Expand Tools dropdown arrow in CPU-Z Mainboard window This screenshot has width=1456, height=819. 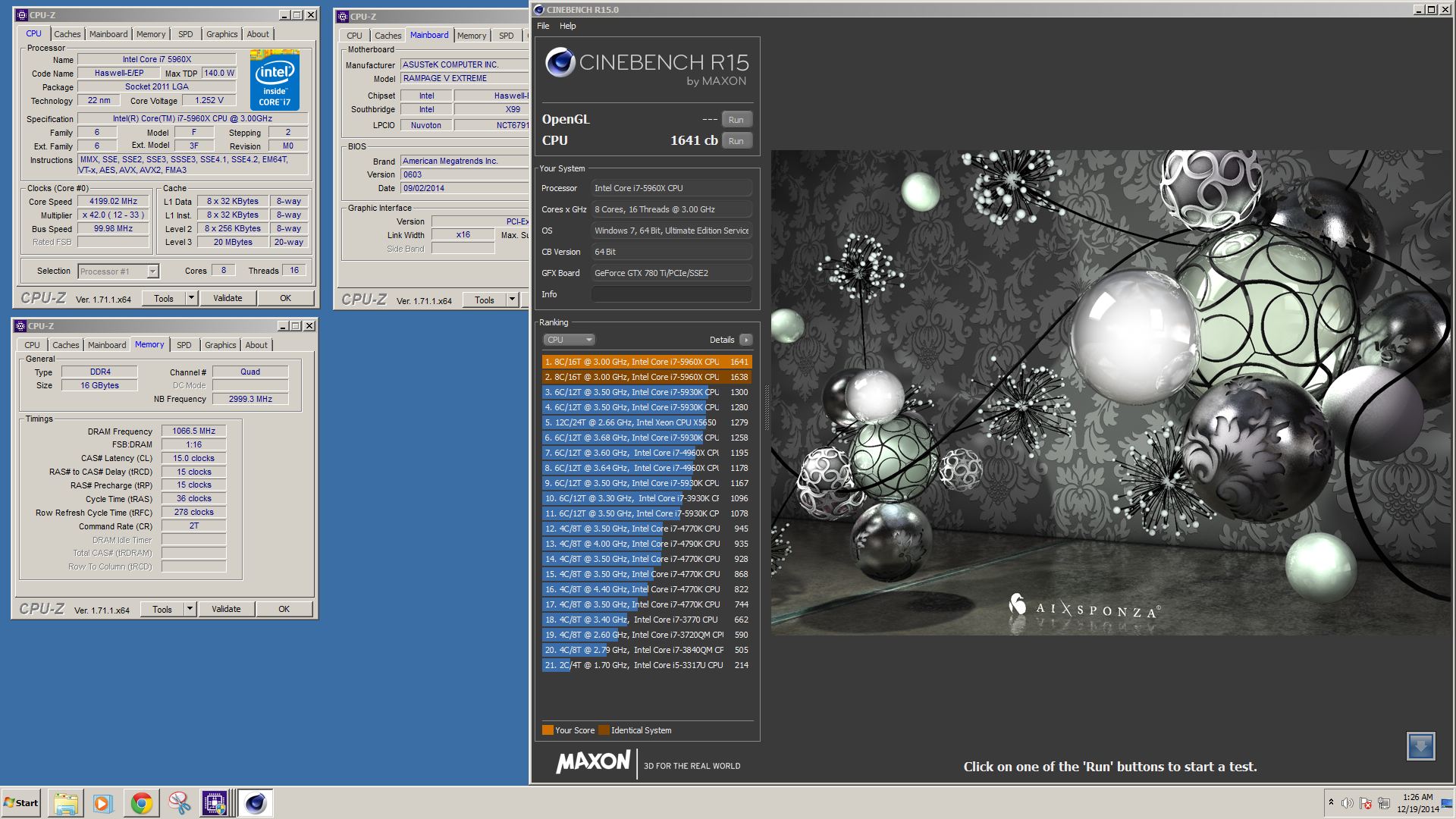(512, 300)
